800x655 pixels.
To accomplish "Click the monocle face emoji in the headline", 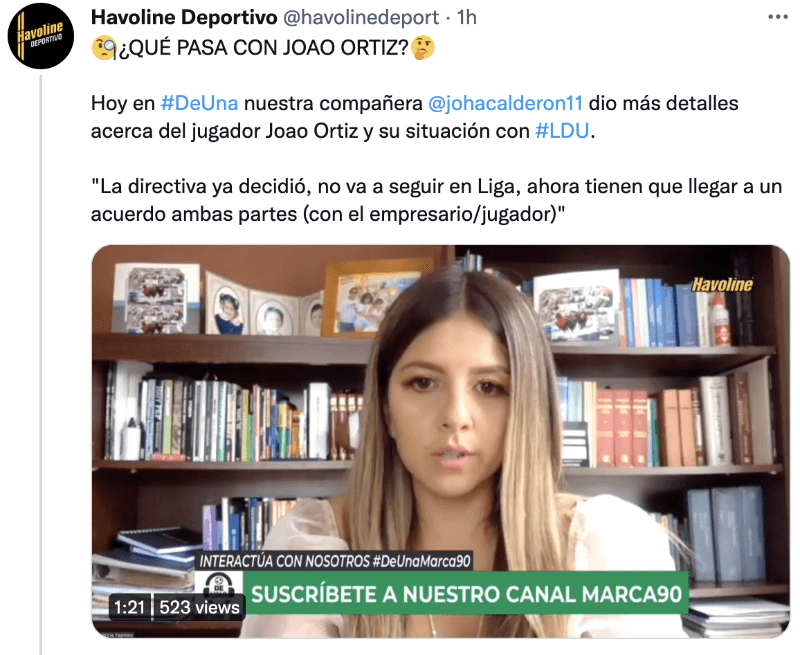I will [105, 47].
